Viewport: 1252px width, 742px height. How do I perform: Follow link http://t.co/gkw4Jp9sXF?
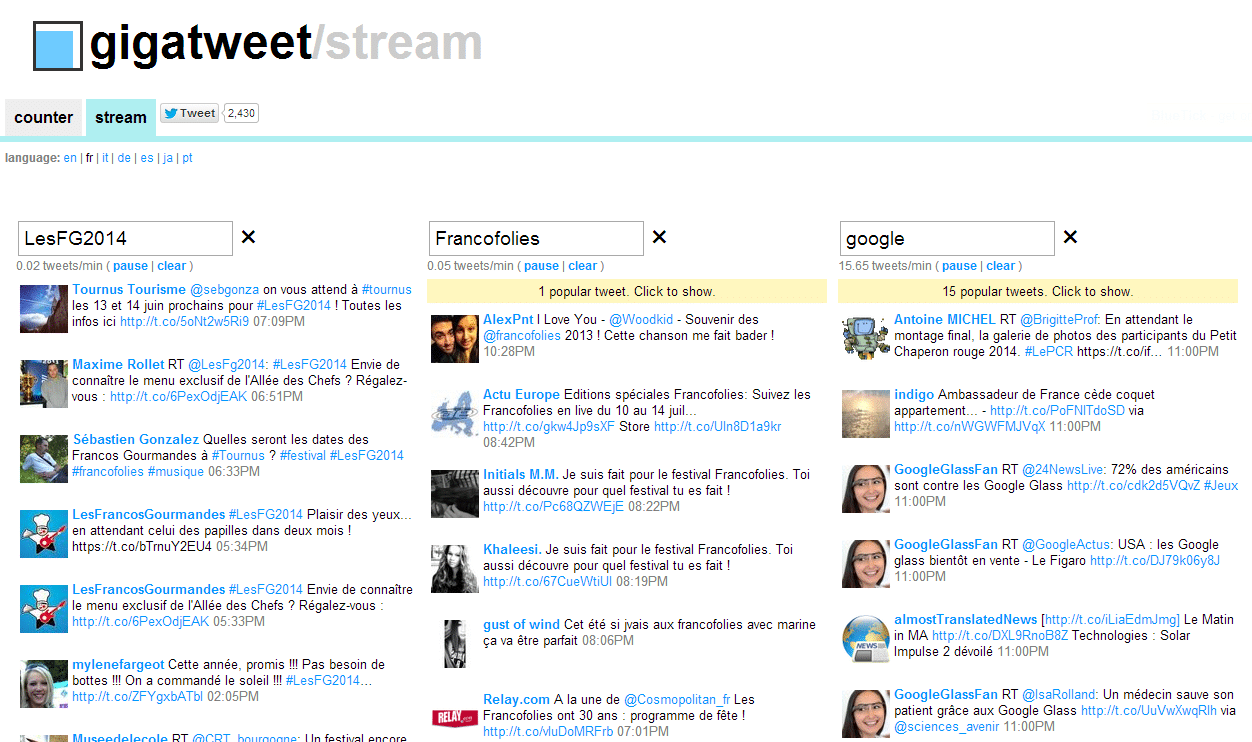coord(549,427)
